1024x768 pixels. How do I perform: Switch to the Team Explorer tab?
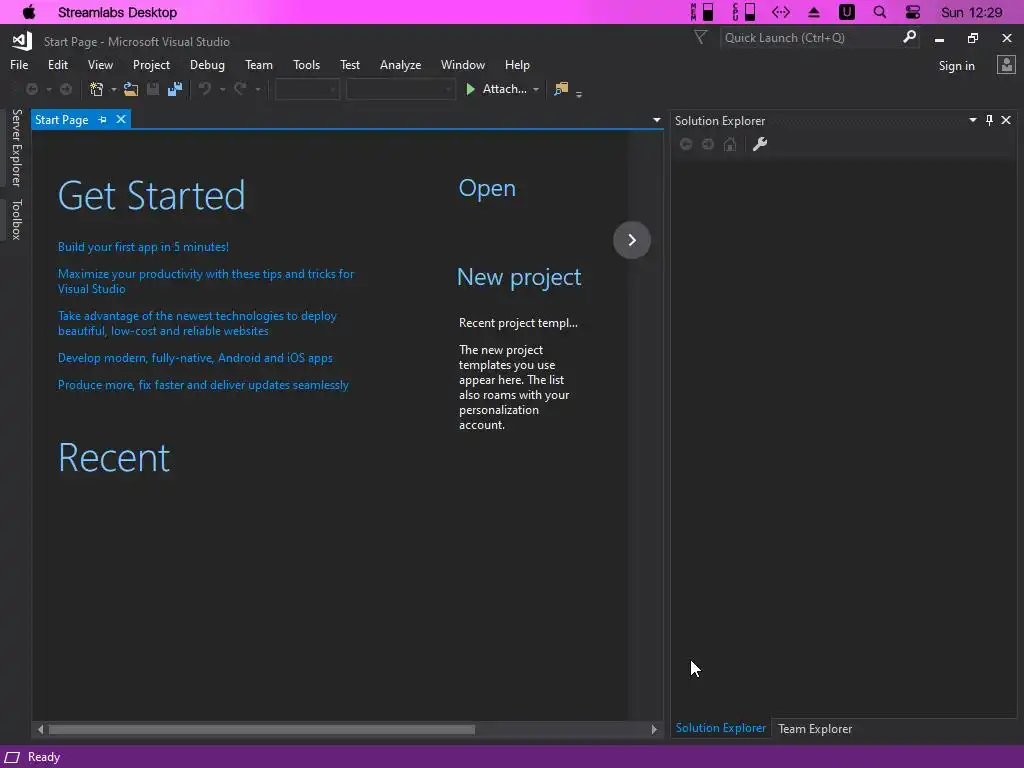pos(814,729)
